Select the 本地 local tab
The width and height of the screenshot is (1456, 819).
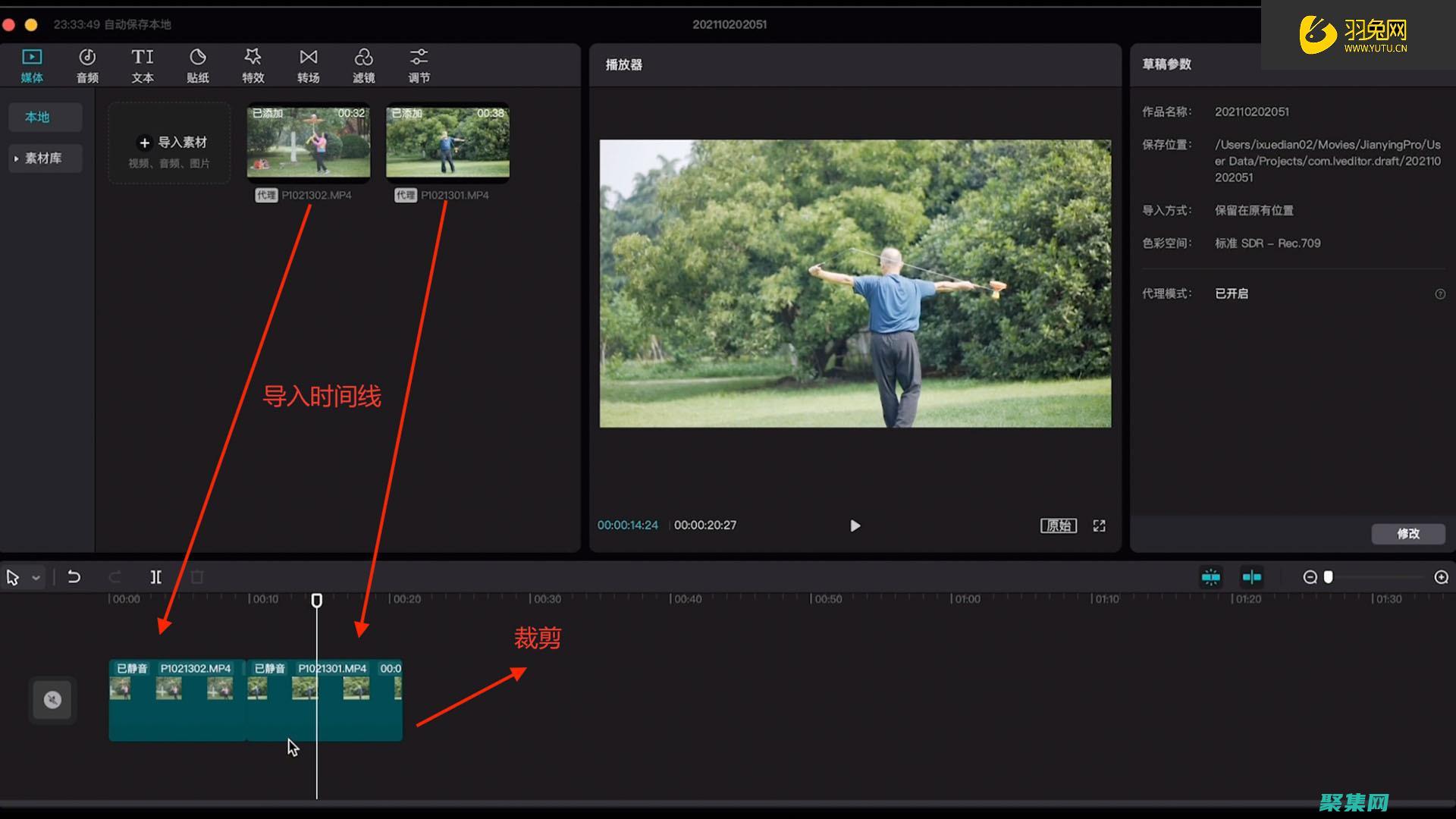(x=37, y=117)
